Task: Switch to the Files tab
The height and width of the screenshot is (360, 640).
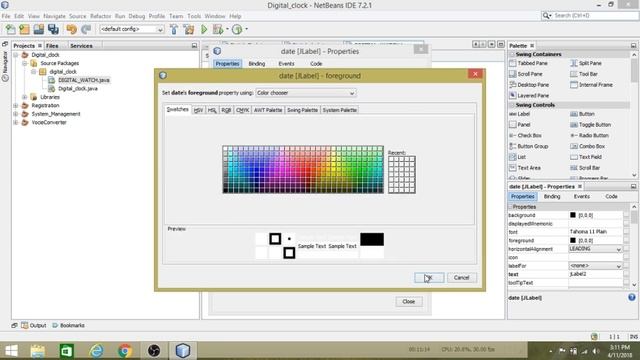Action: (x=52, y=46)
